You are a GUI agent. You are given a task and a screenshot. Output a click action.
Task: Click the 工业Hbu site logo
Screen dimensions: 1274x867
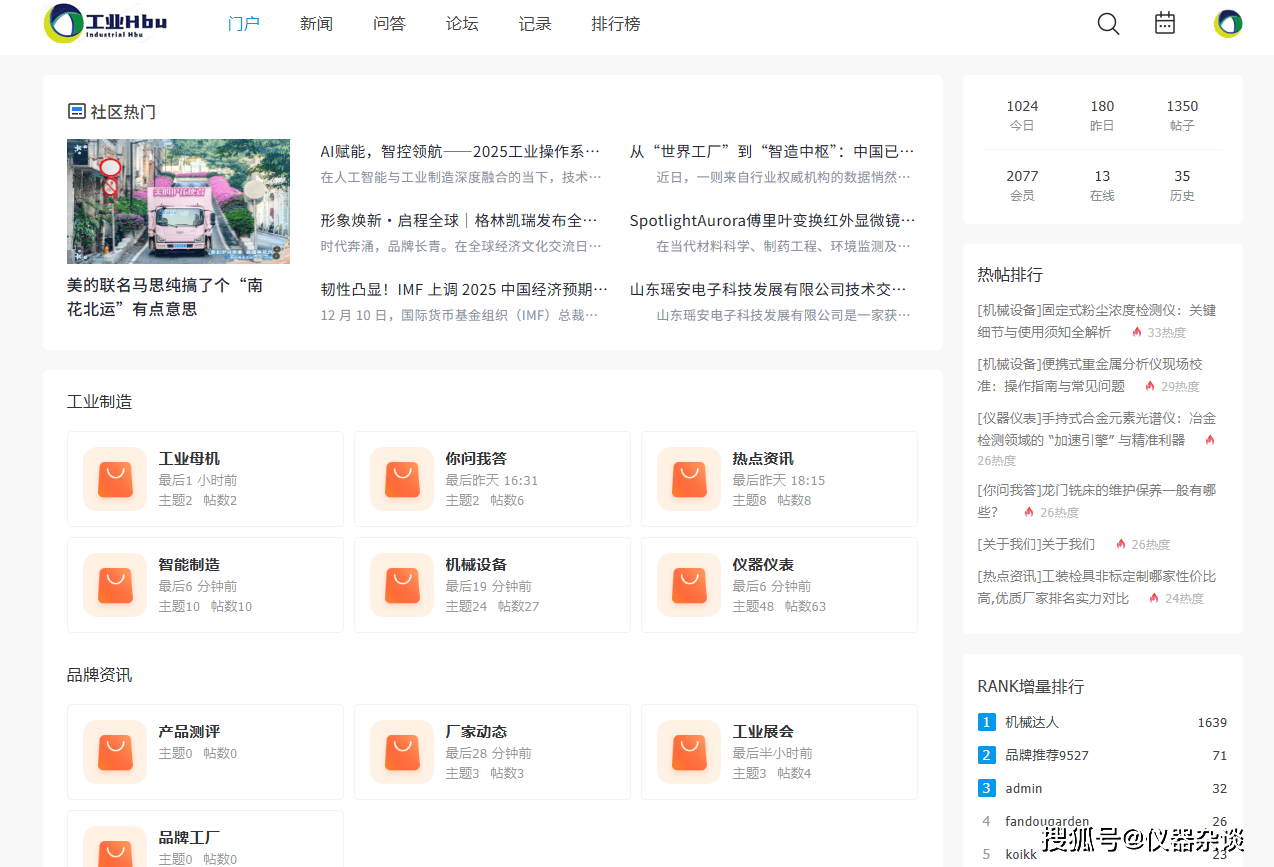point(106,23)
